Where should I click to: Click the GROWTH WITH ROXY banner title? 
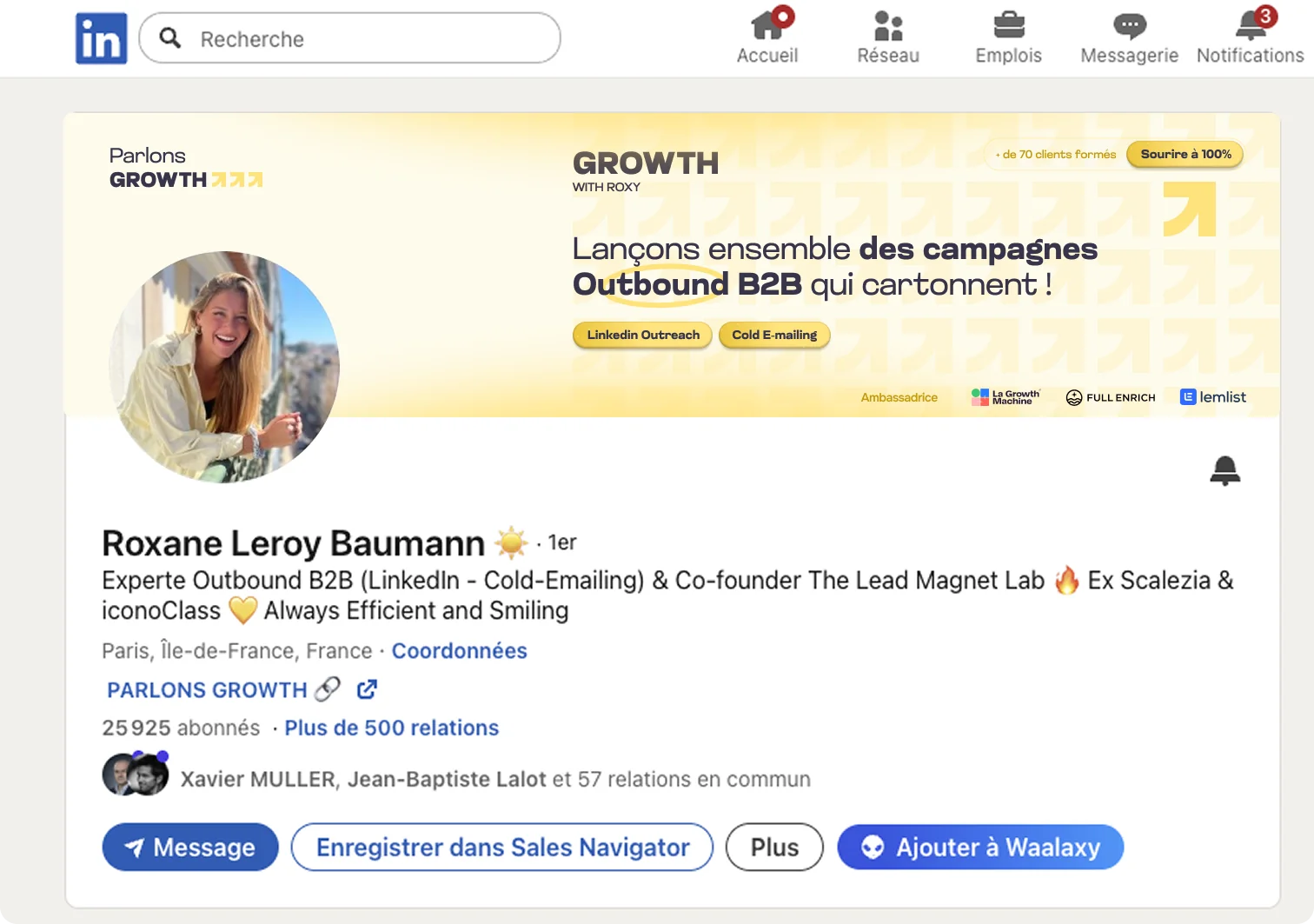pyautogui.click(x=646, y=170)
